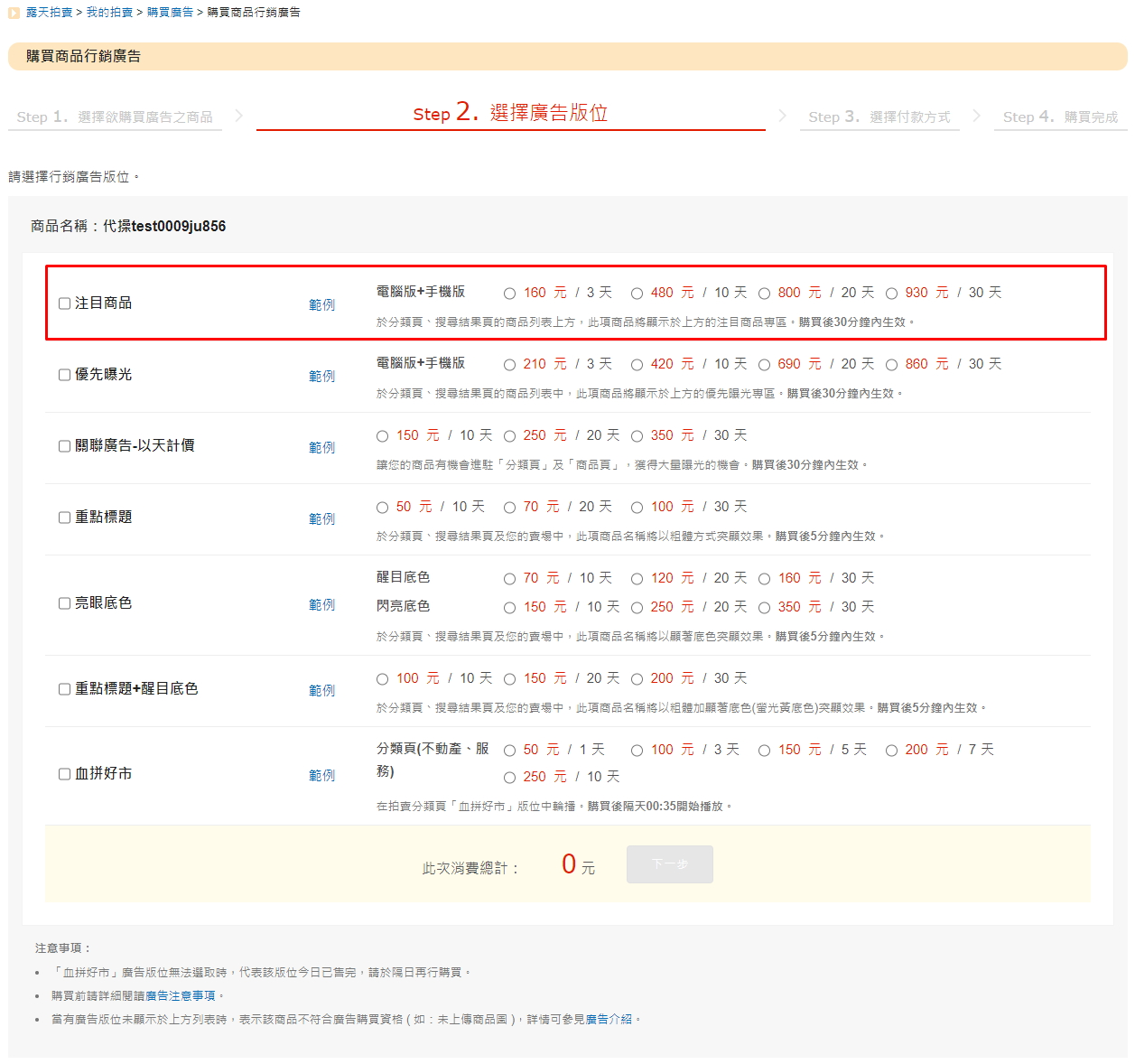Image resolution: width=1135 pixels, height=1064 pixels.
Task: Check the 血拼好市 checkbox
Action: click(65, 774)
